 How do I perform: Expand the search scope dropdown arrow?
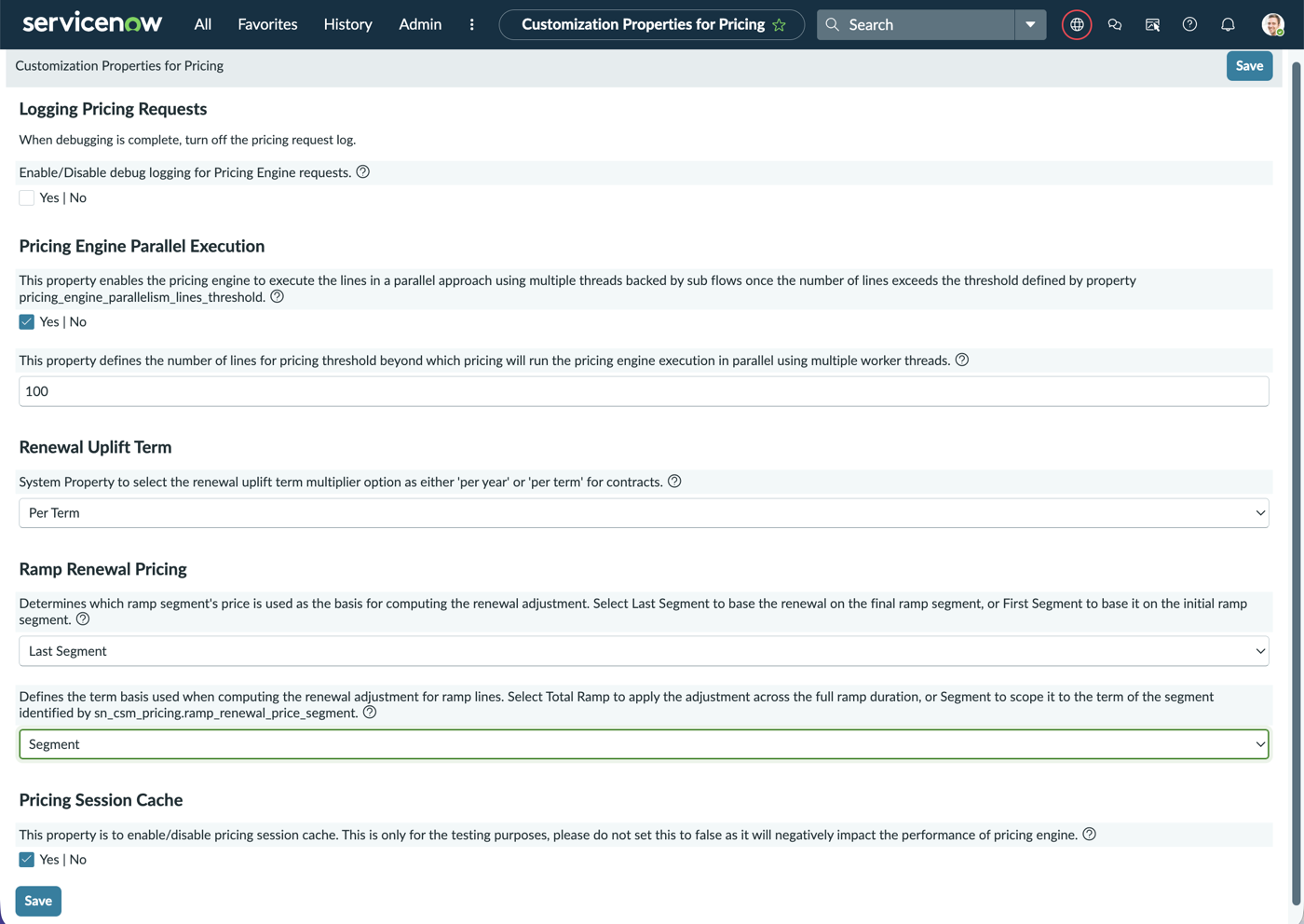(1030, 25)
